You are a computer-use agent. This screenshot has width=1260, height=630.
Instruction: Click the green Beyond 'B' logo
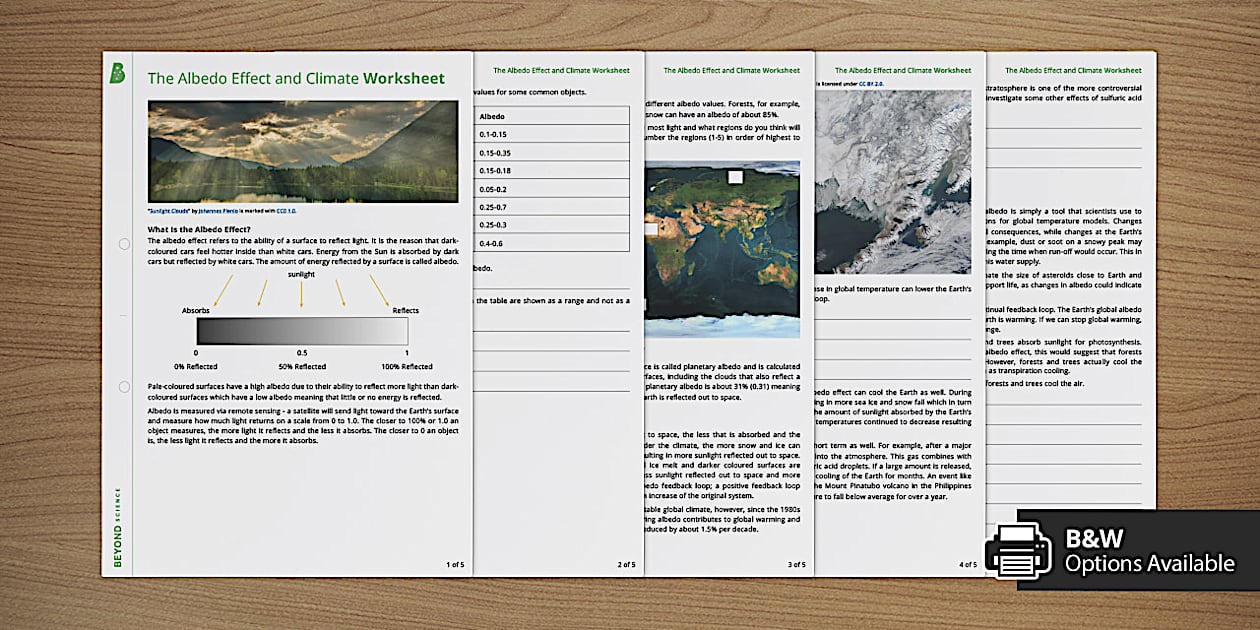(118, 73)
